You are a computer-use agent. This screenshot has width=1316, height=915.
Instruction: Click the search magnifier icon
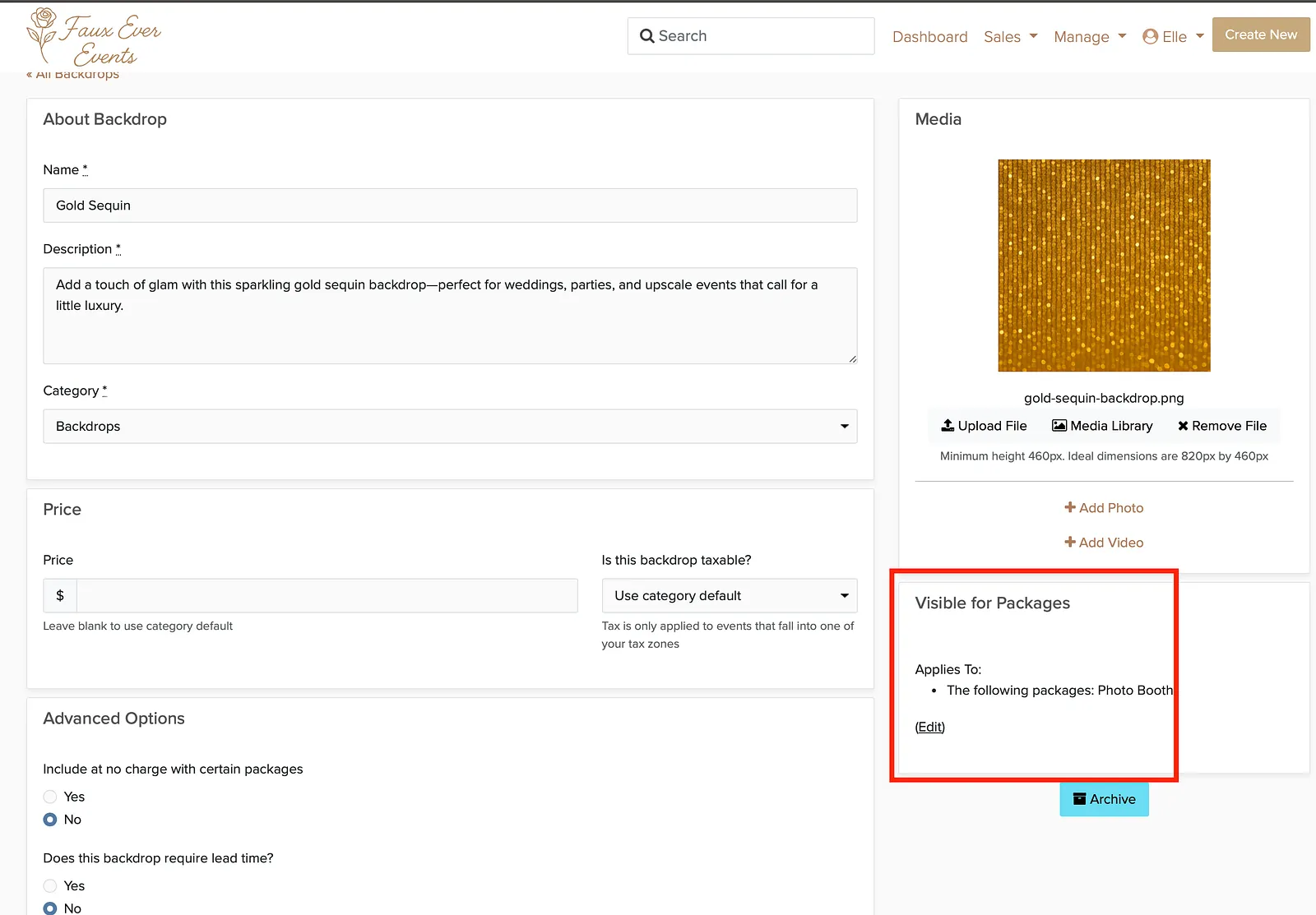coord(647,36)
